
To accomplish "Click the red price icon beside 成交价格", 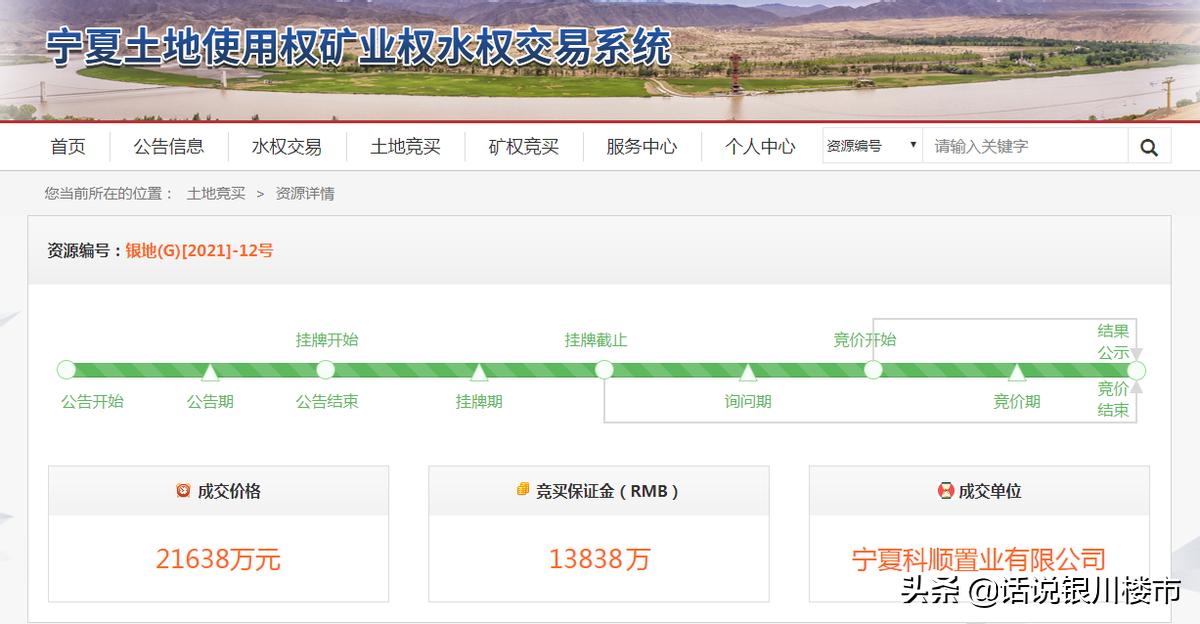I will coord(182,489).
